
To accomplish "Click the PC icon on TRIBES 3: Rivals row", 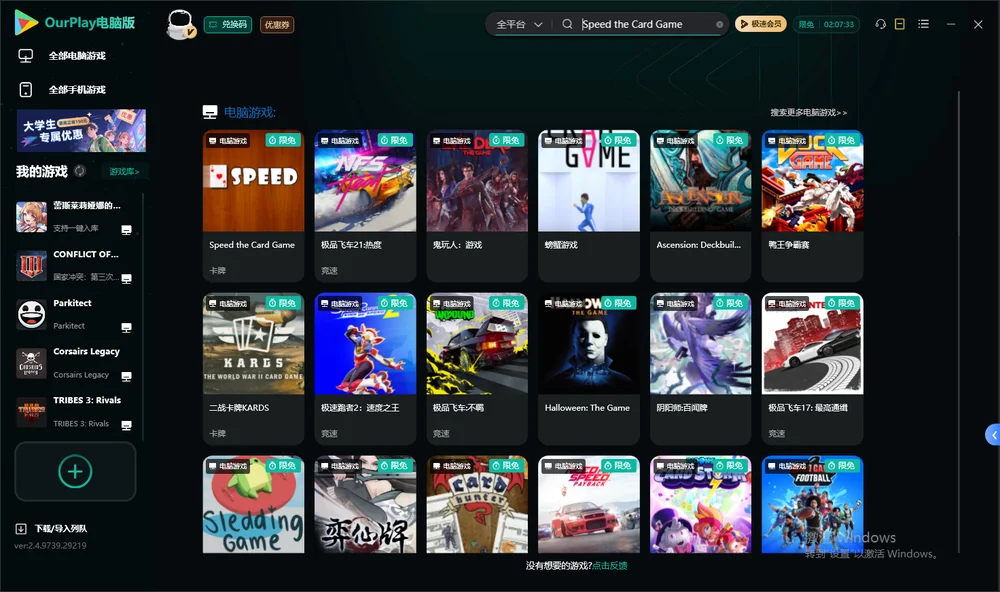I will [x=126, y=426].
